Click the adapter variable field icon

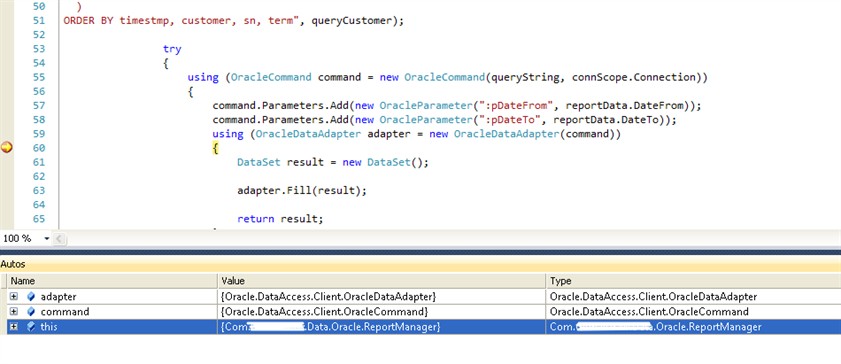31,296
